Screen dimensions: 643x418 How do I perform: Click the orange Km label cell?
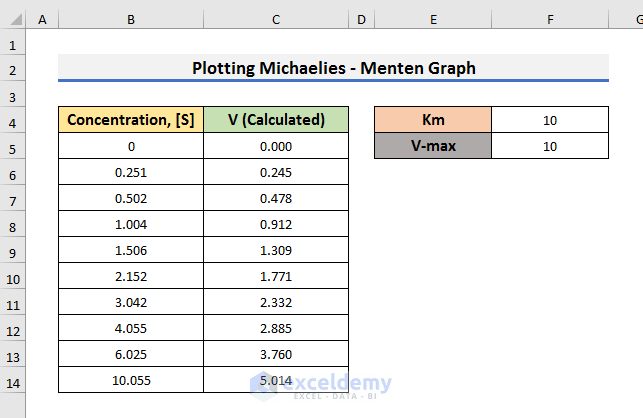click(x=433, y=120)
